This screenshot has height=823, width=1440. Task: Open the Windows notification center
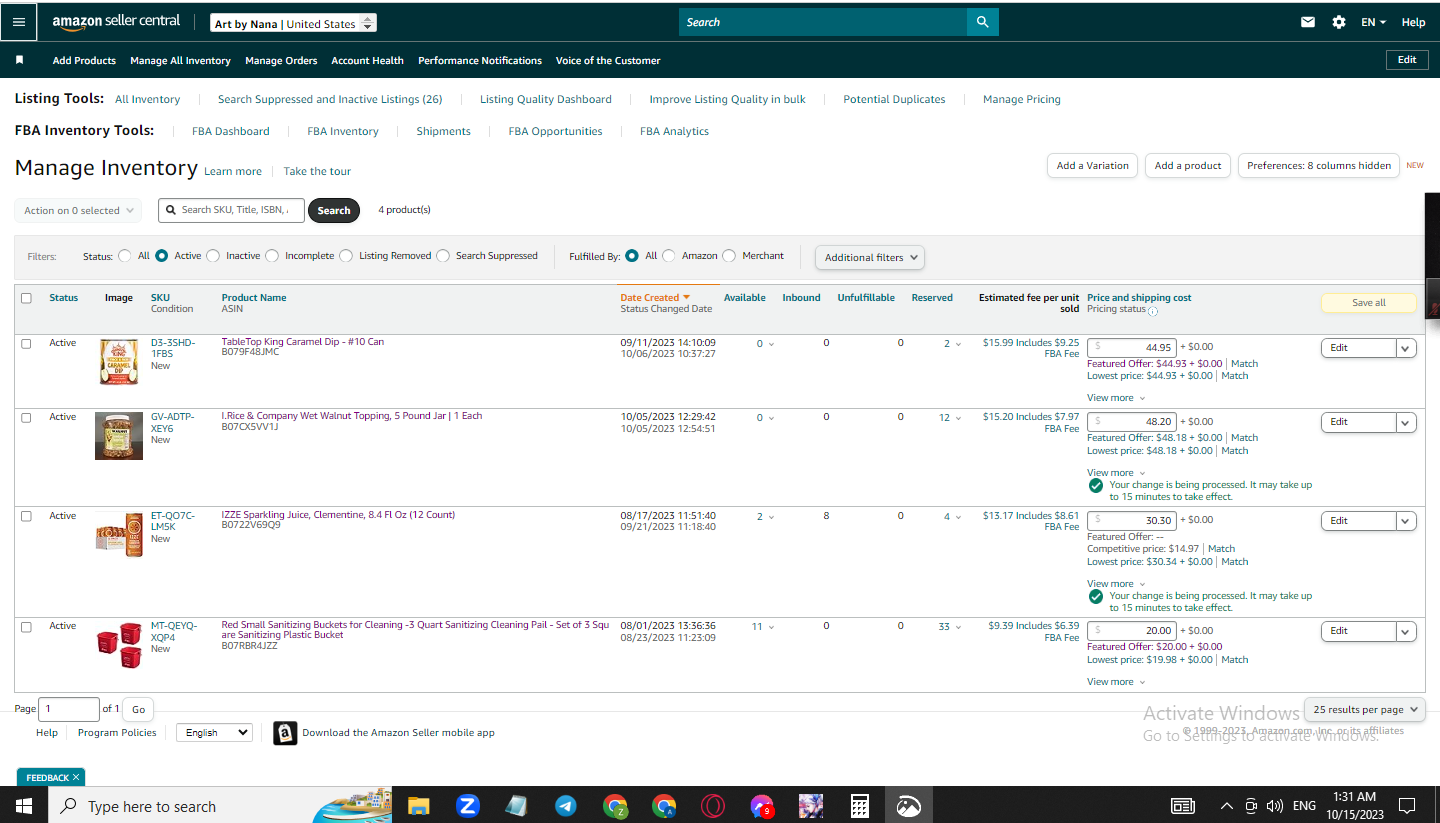click(x=1407, y=806)
